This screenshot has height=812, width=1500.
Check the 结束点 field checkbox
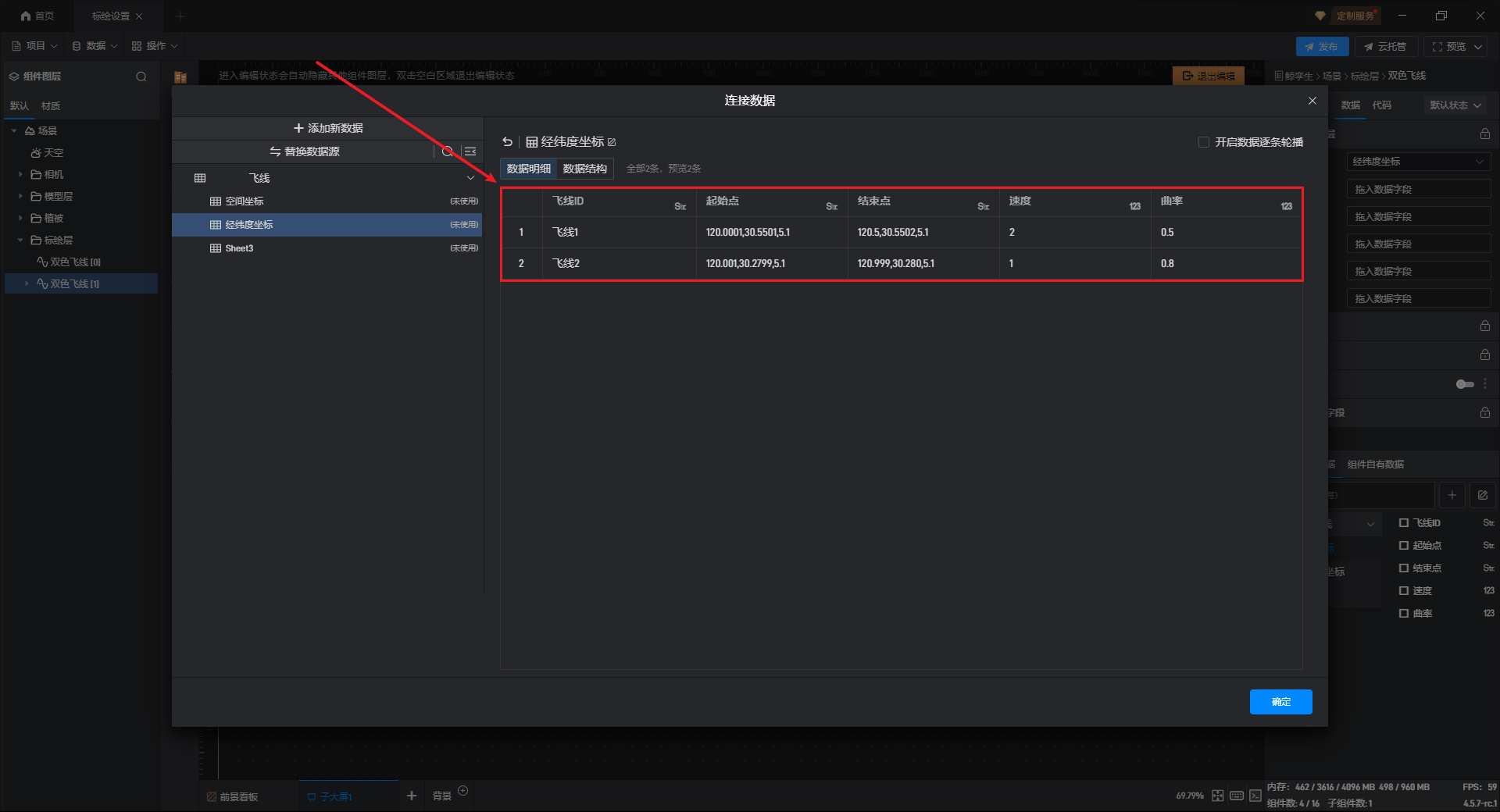pos(1404,568)
